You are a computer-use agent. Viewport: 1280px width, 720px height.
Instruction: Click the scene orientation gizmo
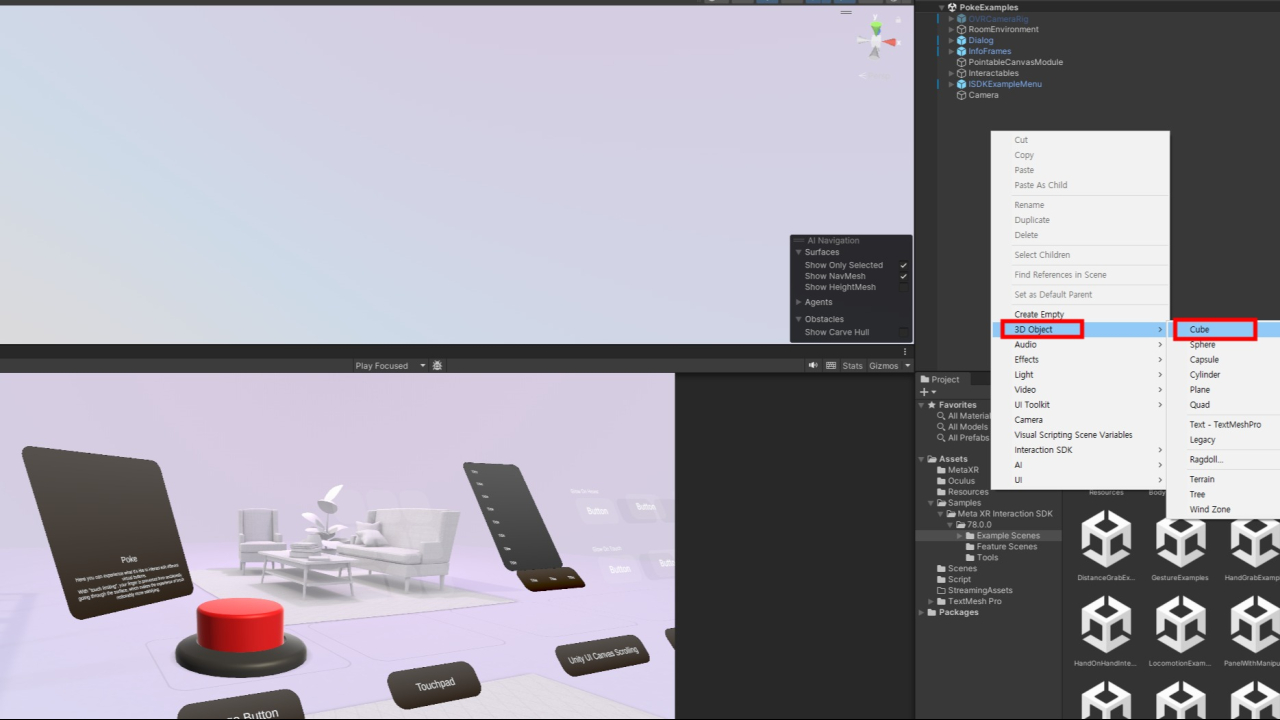876,38
